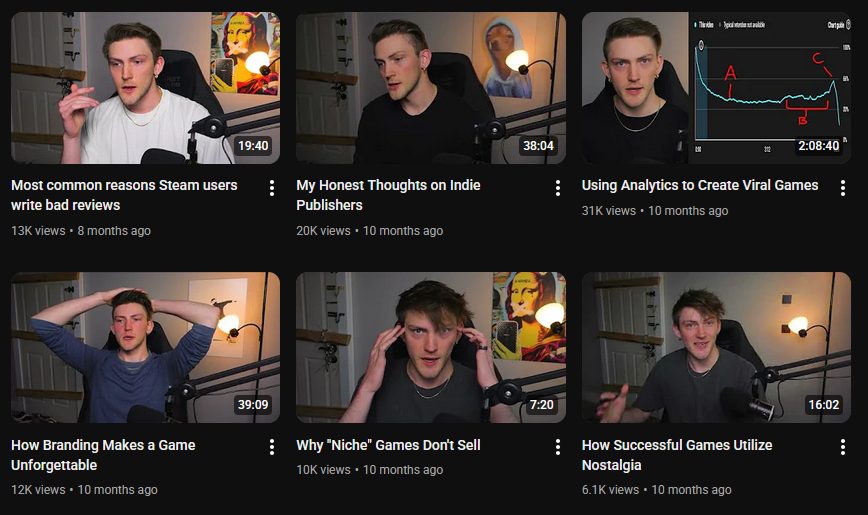Open 'How Successful Games Utilize Nostalgia' title
The image size is (868, 515).
(x=676, y=455)
